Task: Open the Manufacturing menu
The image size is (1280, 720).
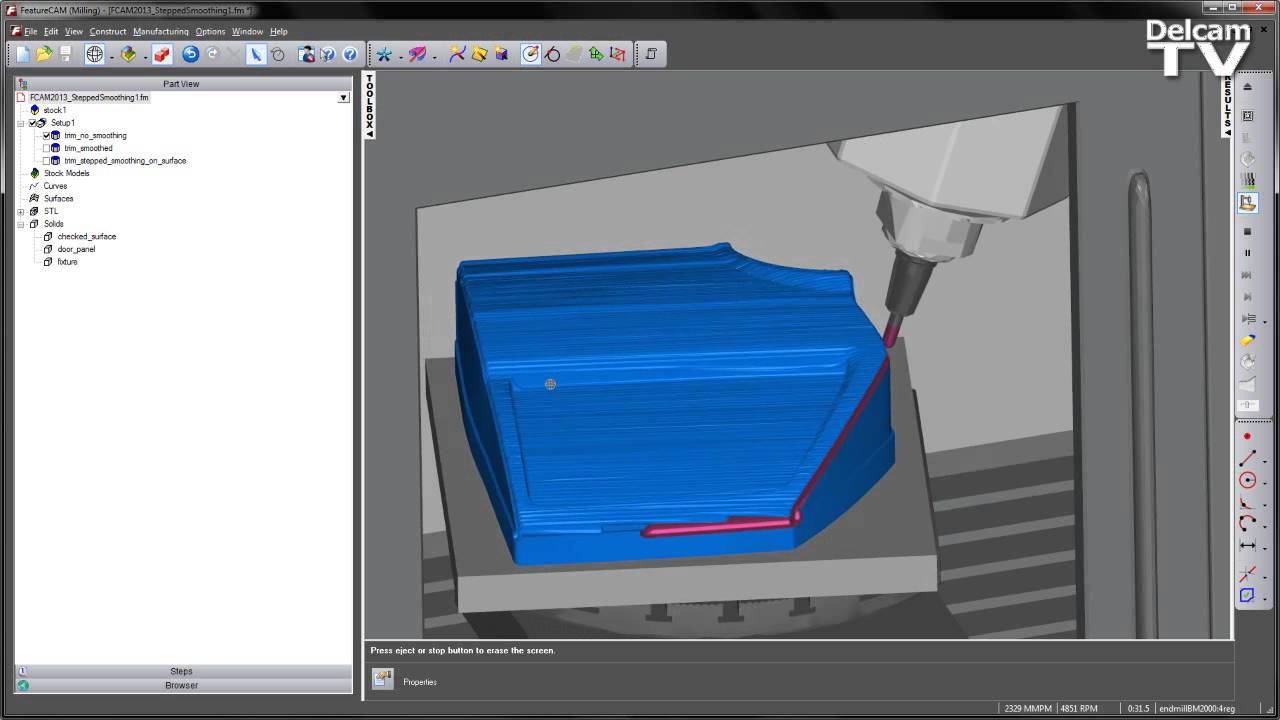Action: pos(161,31)
